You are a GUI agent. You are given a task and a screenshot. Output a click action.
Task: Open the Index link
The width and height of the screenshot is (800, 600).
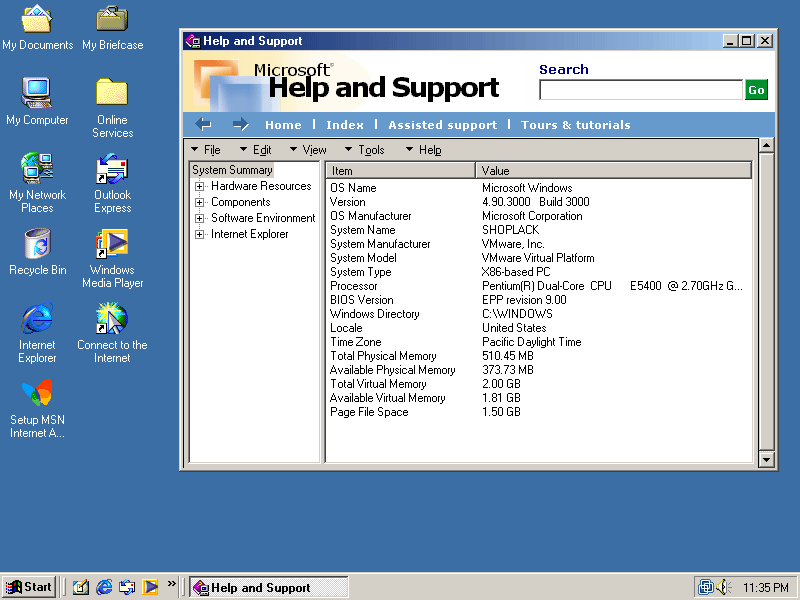click(345, 125)
